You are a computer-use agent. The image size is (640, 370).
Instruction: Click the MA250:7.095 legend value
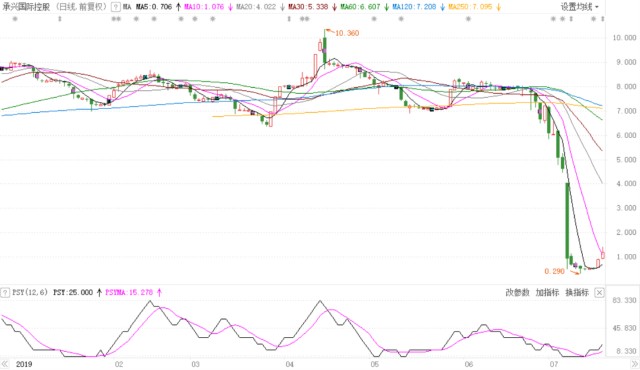coord(470,7)
